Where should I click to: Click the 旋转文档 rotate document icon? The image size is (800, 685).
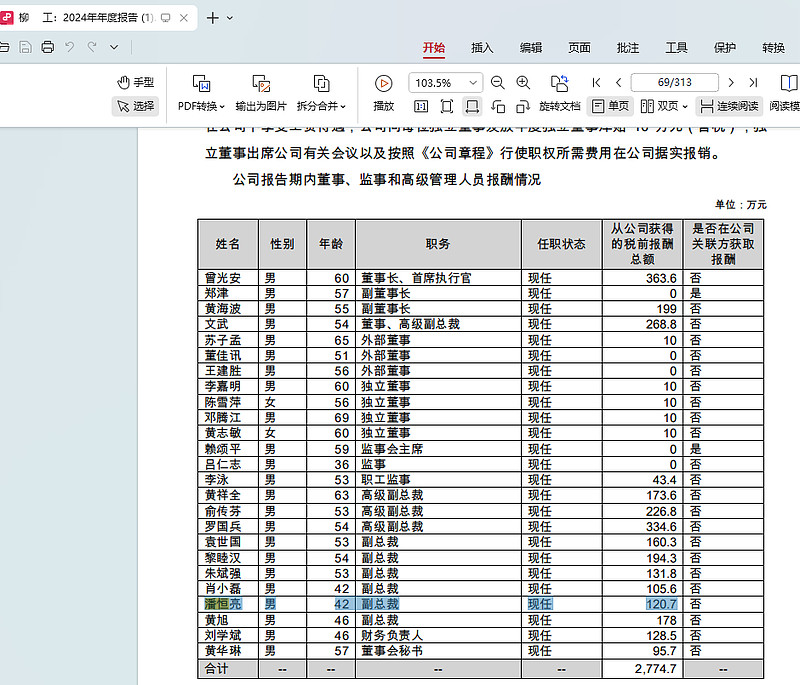click(559, 84)
